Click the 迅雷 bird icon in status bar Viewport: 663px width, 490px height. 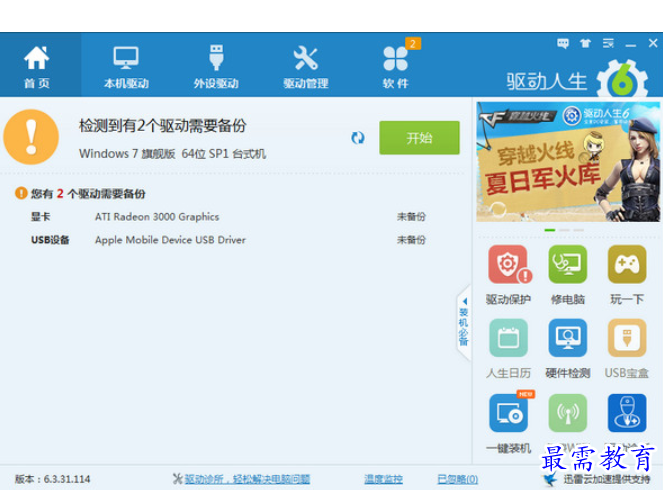(551, 479)
